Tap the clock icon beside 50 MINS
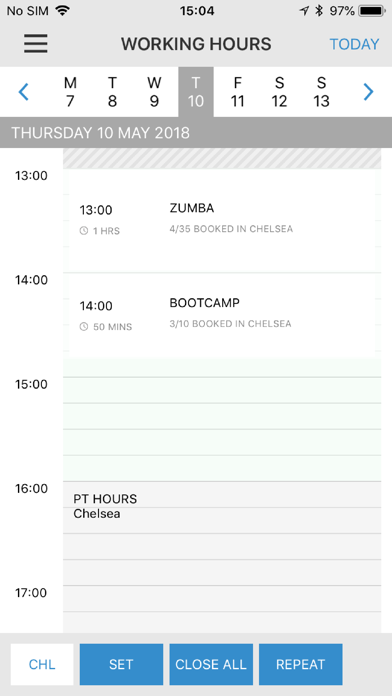Image resolution: width=392 pixels, height=696 pixels. click(x=83, y=327)
